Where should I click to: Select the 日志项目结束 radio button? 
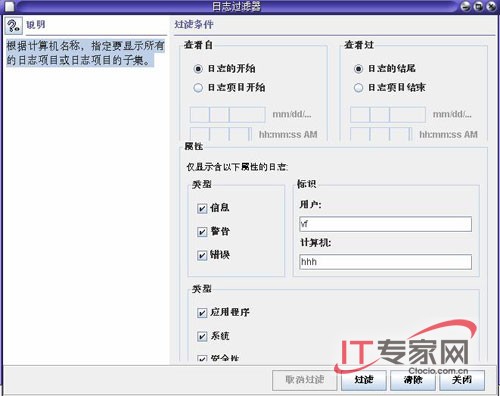click(x=358, y=88)
